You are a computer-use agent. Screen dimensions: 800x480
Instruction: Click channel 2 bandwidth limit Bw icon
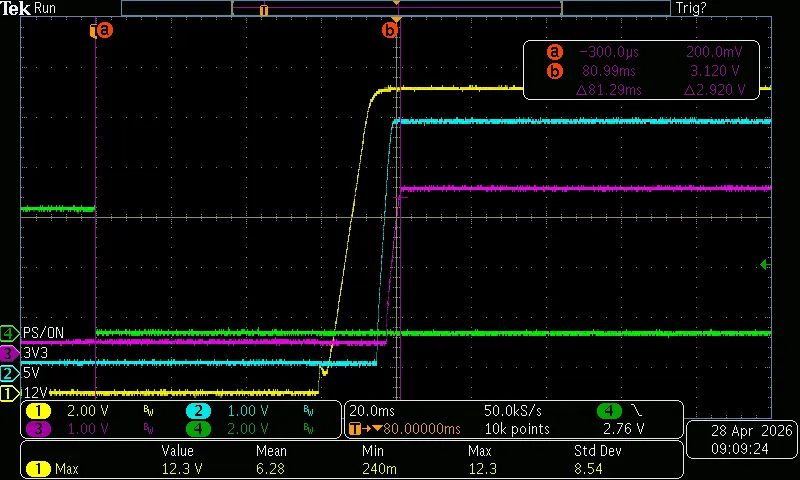309,411
